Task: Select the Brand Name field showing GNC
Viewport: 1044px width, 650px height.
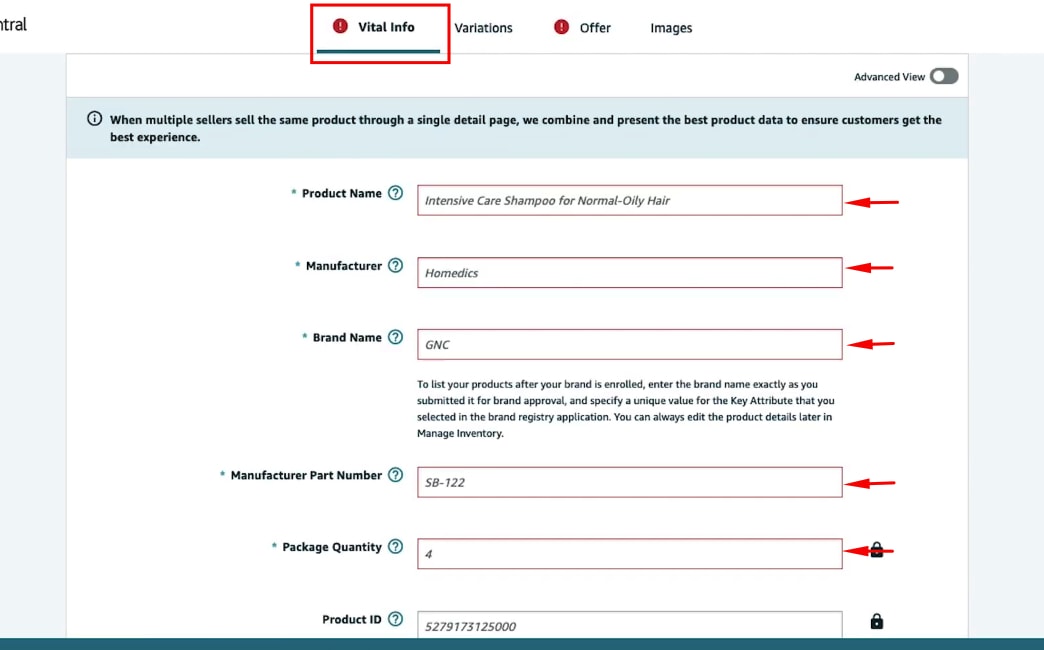Action: click(x=629, y=344)
